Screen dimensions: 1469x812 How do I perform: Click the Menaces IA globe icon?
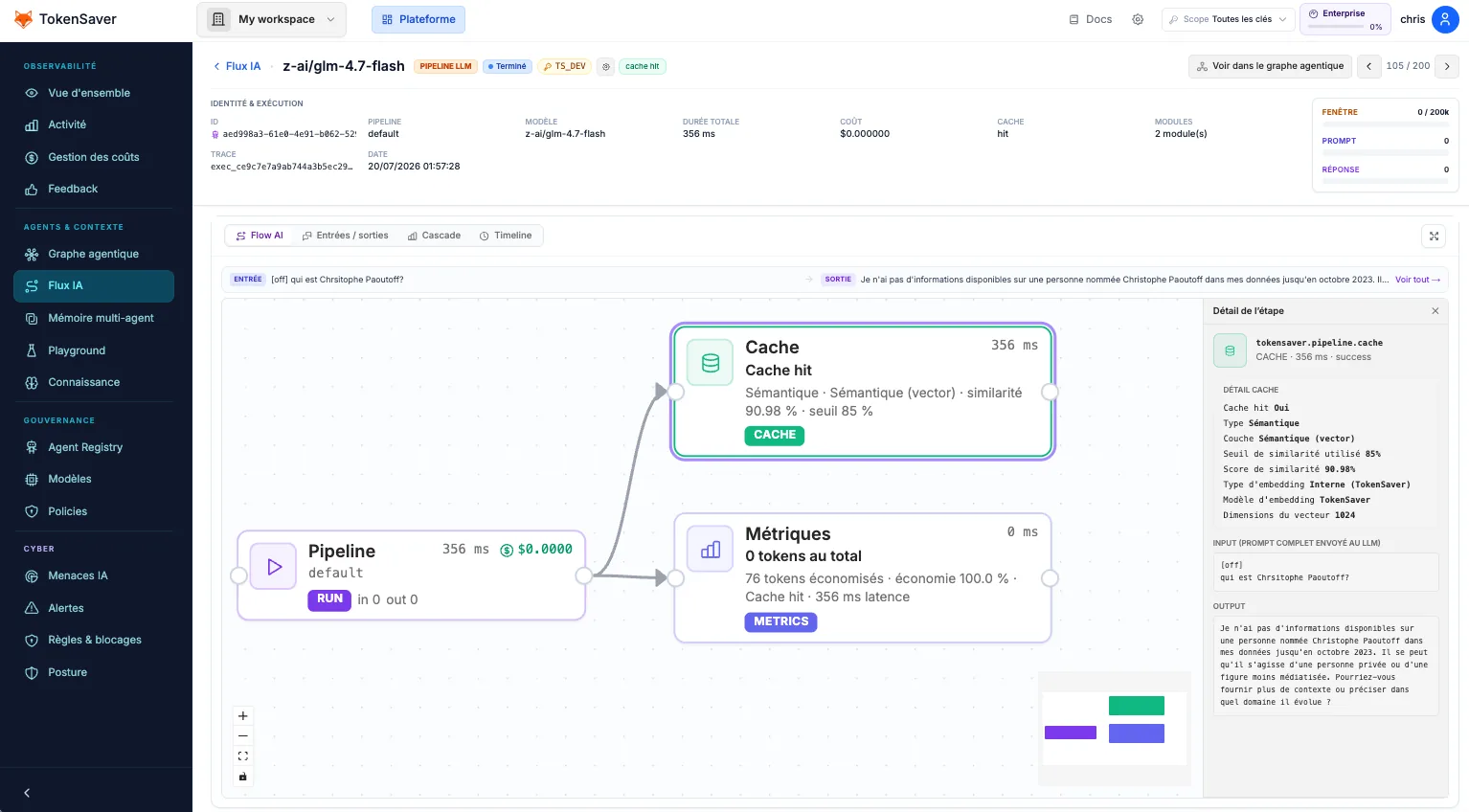point(32,575)
